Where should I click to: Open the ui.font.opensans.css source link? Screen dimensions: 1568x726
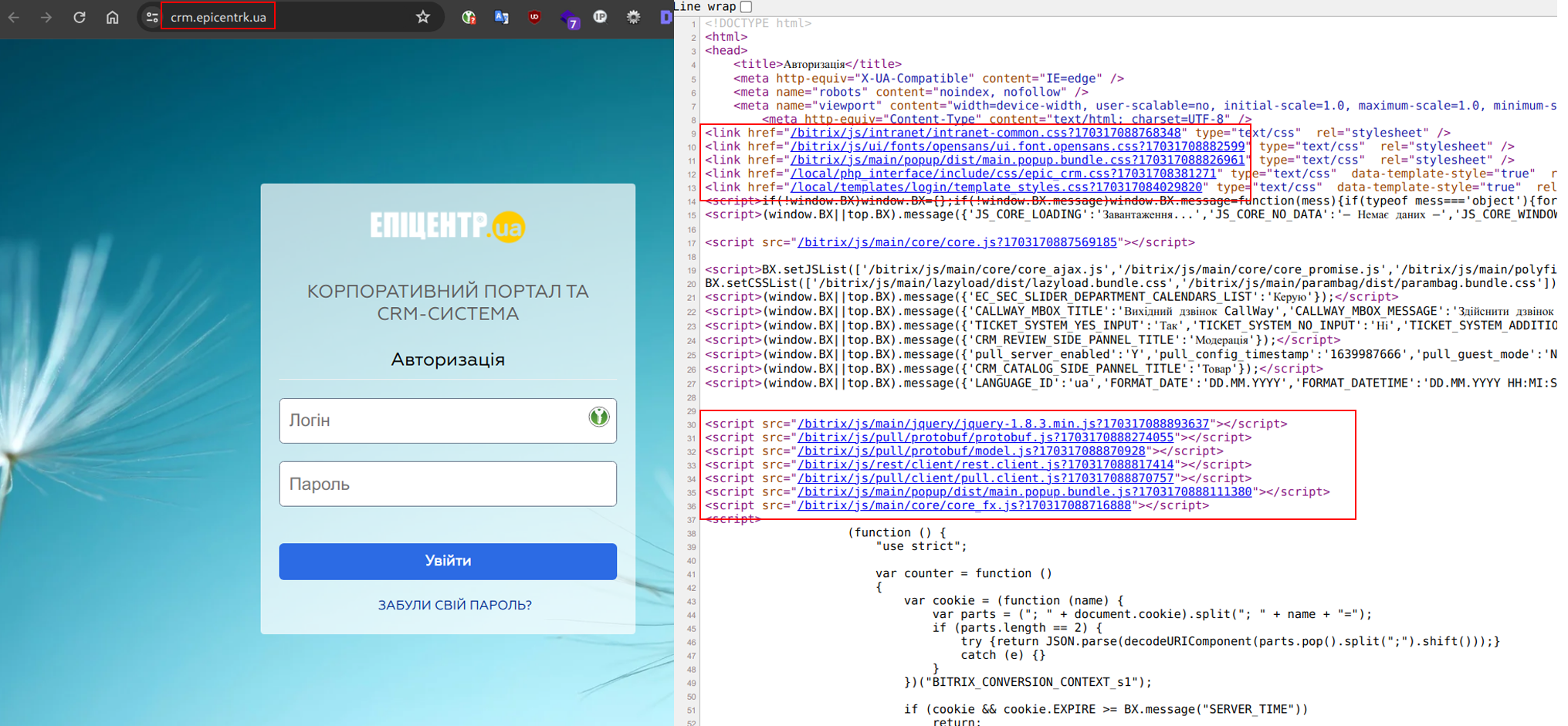(1018, 147)
